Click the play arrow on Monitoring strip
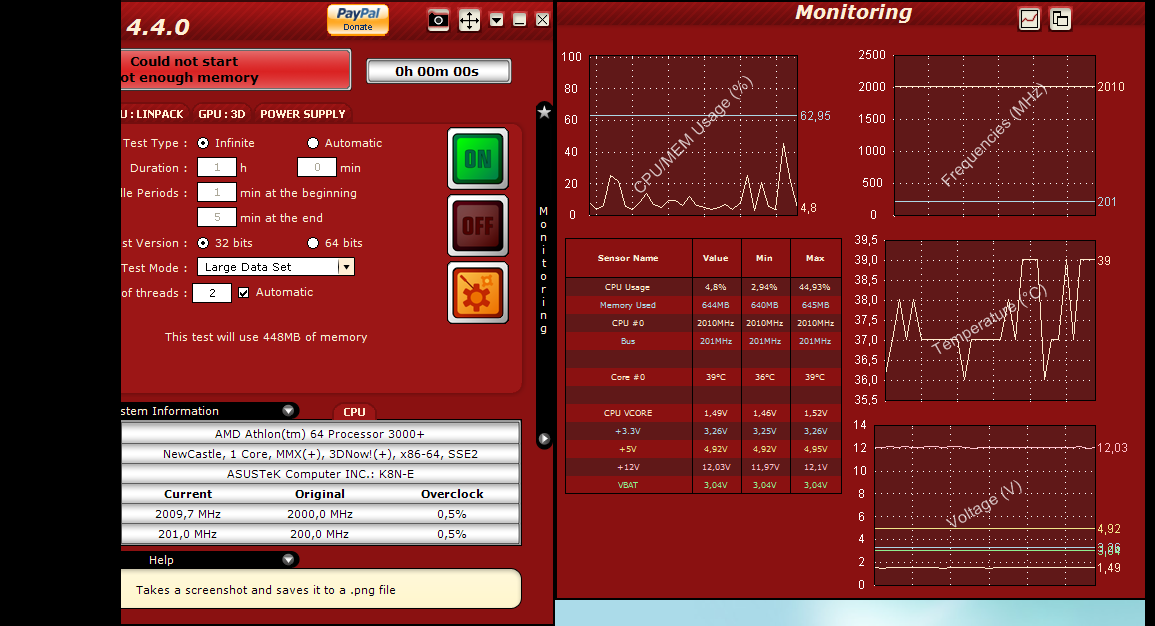Viewport: 1155px width, 626px height. click(544, 439)
